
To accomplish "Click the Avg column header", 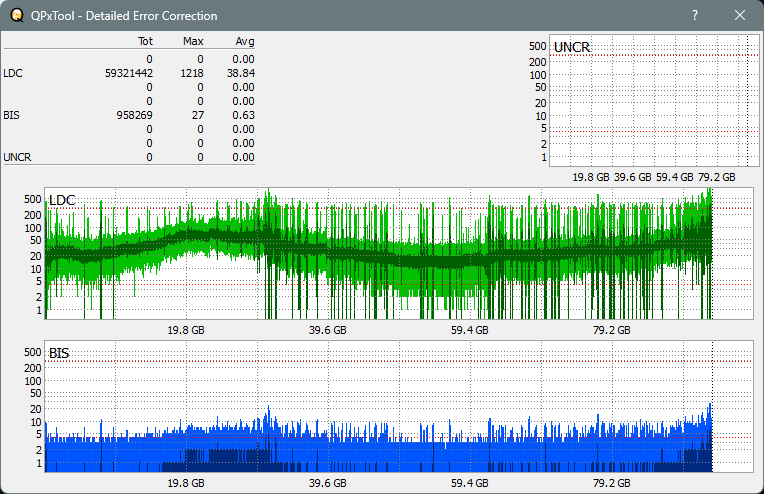I will coord(245,41).
